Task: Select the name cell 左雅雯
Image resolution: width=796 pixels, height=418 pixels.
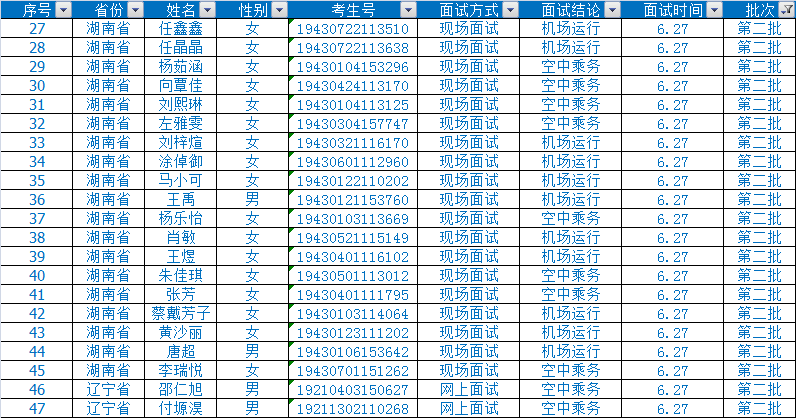Action: [x=181, y=123]
